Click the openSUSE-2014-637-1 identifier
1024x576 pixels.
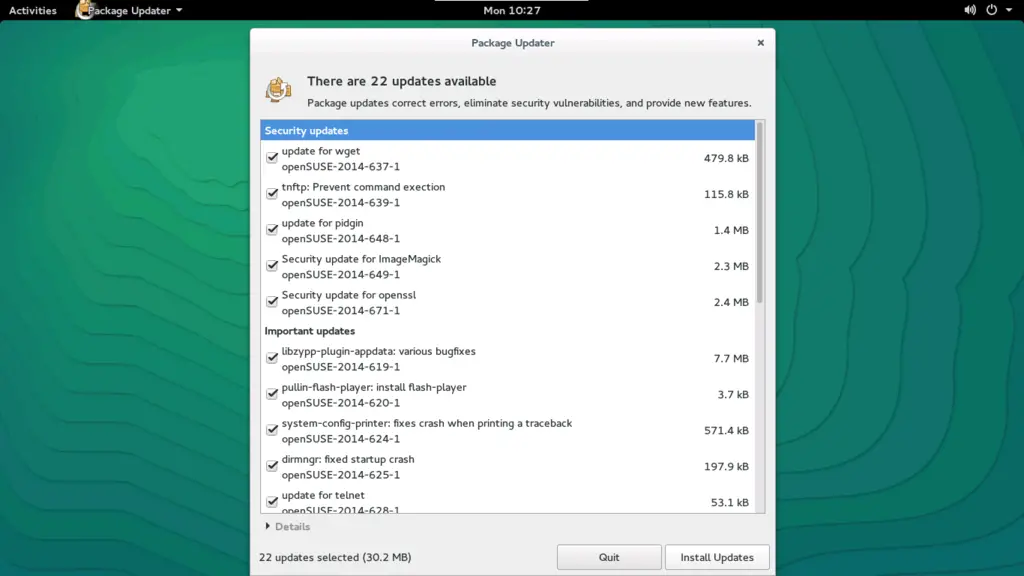coord(341,167)
